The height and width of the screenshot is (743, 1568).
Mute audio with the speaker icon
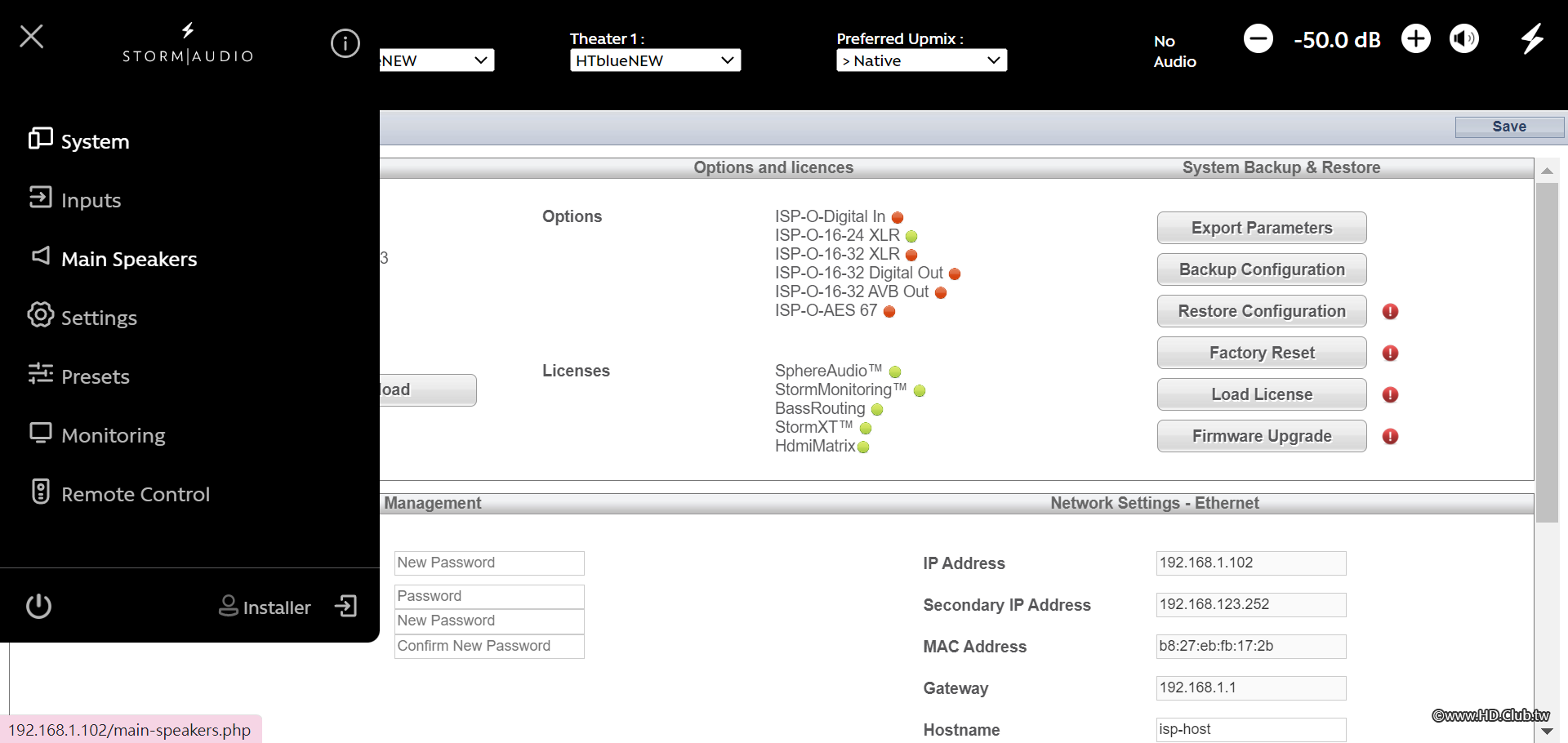coord(1464,38)
